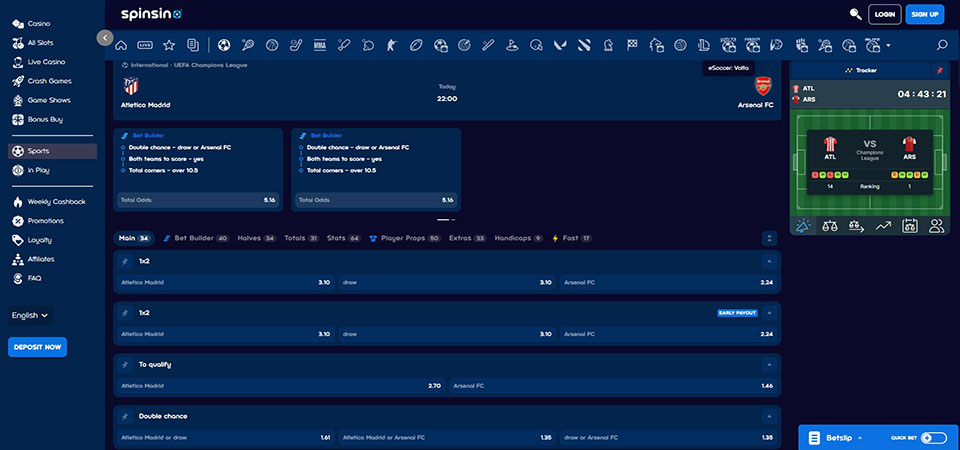Select the Counter-Strike shooter icon
This screenshot has height=450, width=960.
392,45
